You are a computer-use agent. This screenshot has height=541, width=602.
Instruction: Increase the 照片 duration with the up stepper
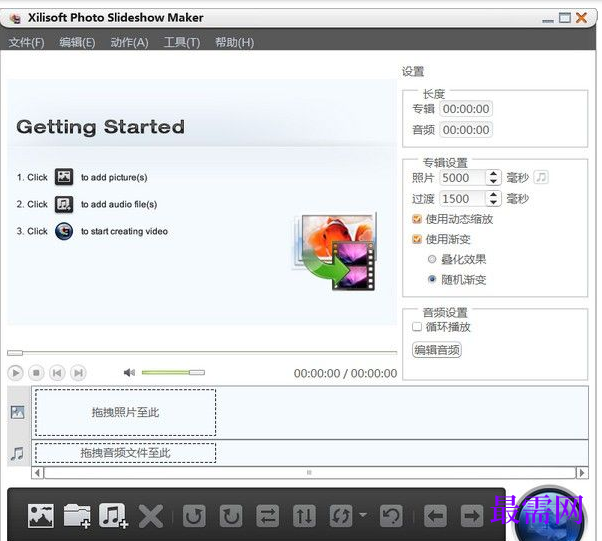tap(494, 174)
